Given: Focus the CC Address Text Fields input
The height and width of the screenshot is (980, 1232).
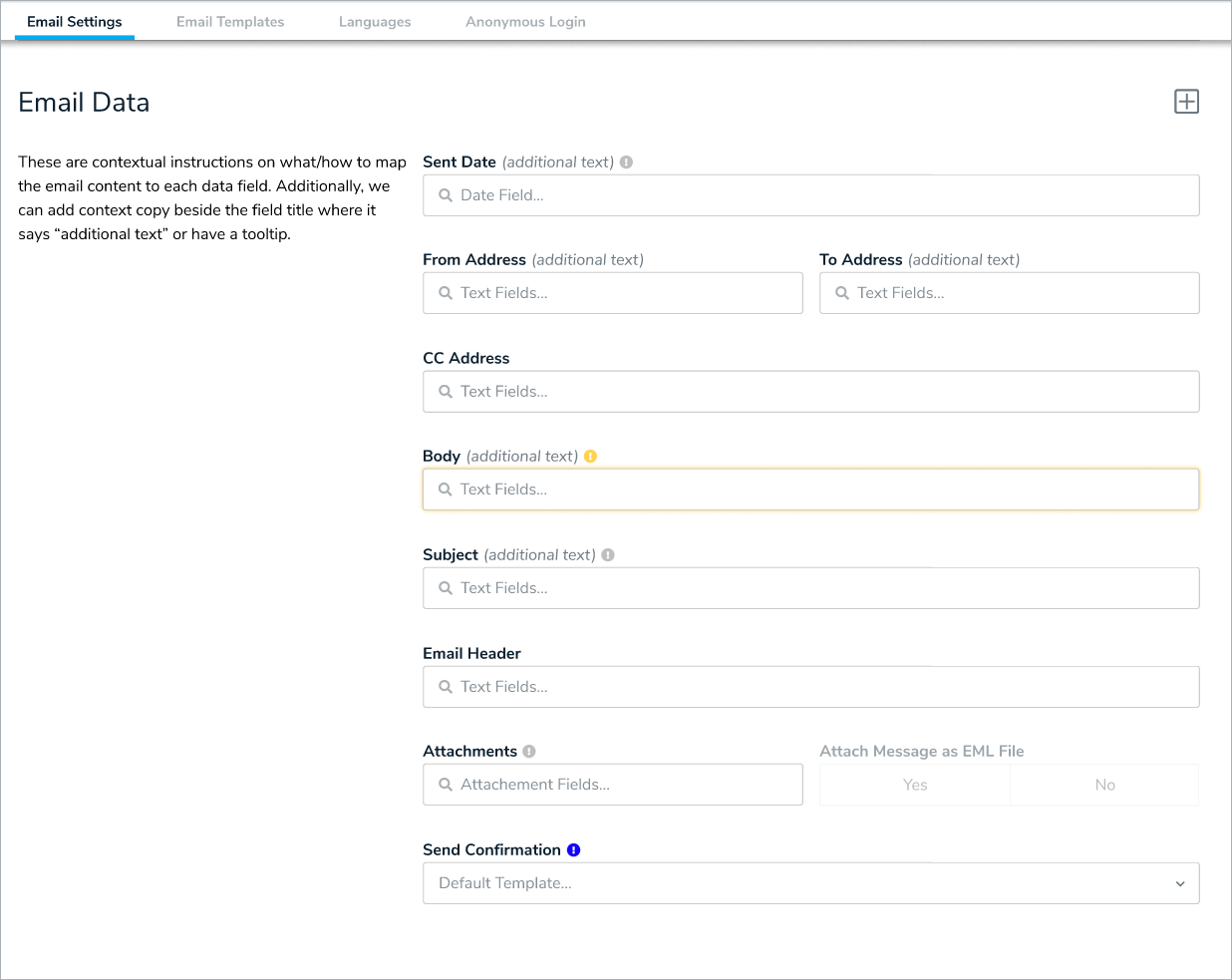Looking at the screenshot, I should tap(810, 392).
